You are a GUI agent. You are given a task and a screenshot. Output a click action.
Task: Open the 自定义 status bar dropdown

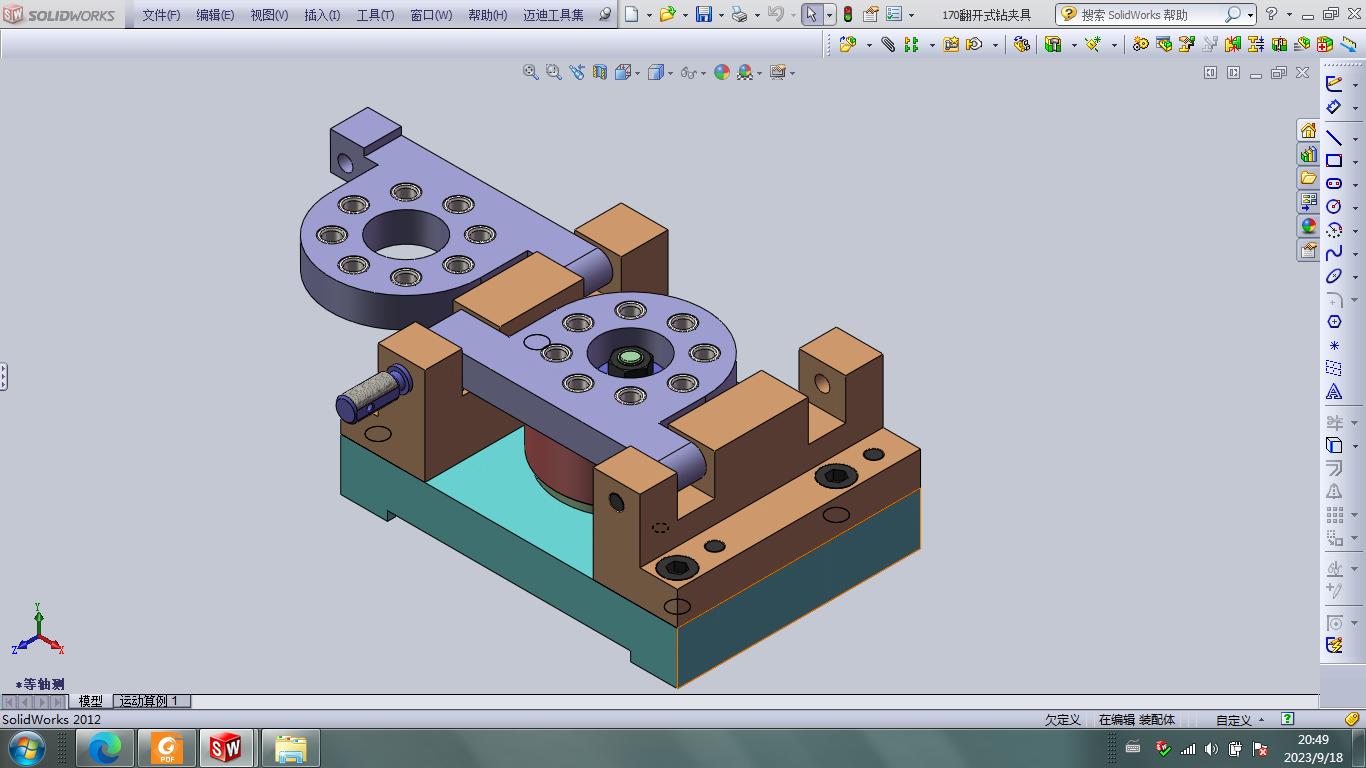click(1240, 720)
